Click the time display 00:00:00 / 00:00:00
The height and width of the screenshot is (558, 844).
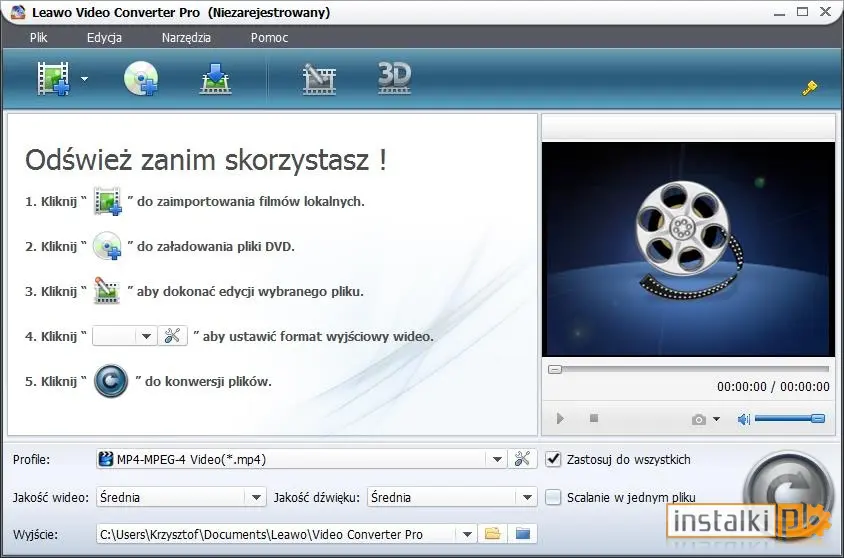pos(773,386)
